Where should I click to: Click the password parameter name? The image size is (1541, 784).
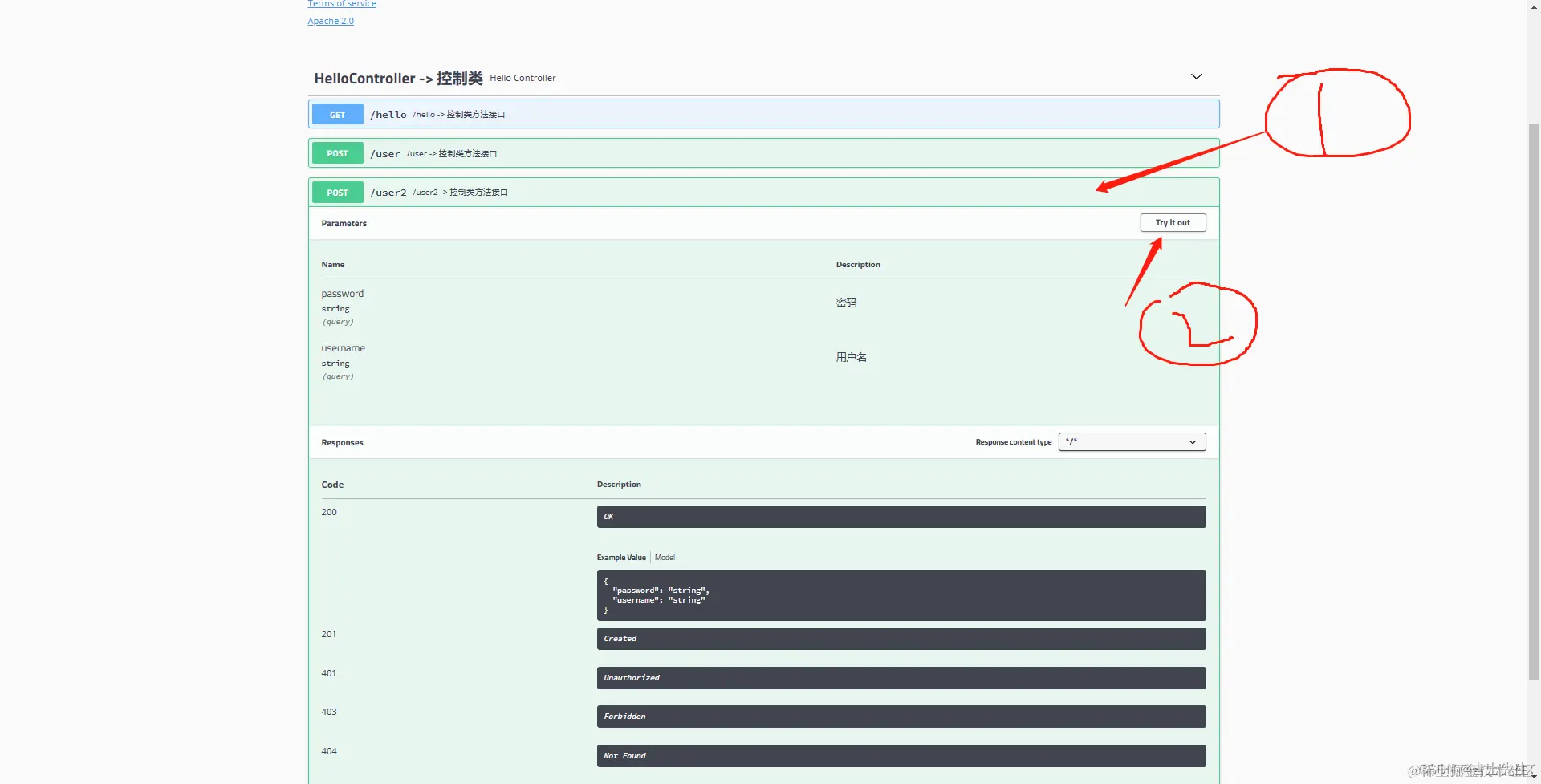(343, 294)
